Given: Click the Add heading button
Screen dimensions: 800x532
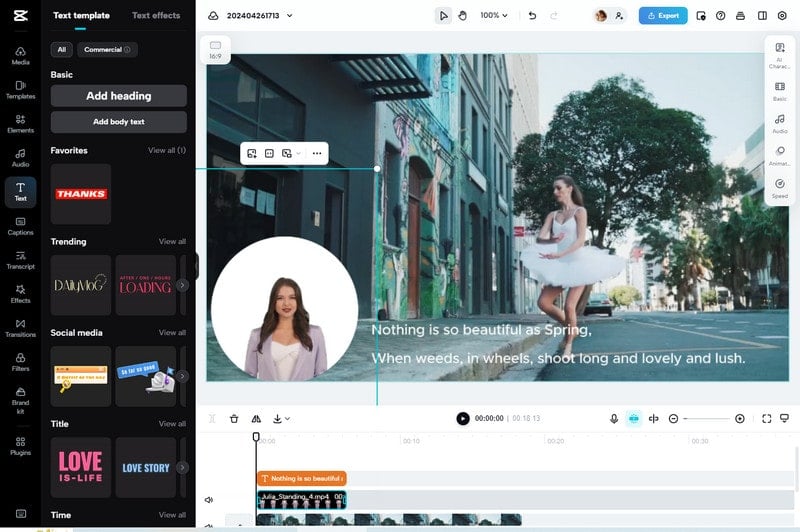Looking at the screenshot, I should [118, 96].
